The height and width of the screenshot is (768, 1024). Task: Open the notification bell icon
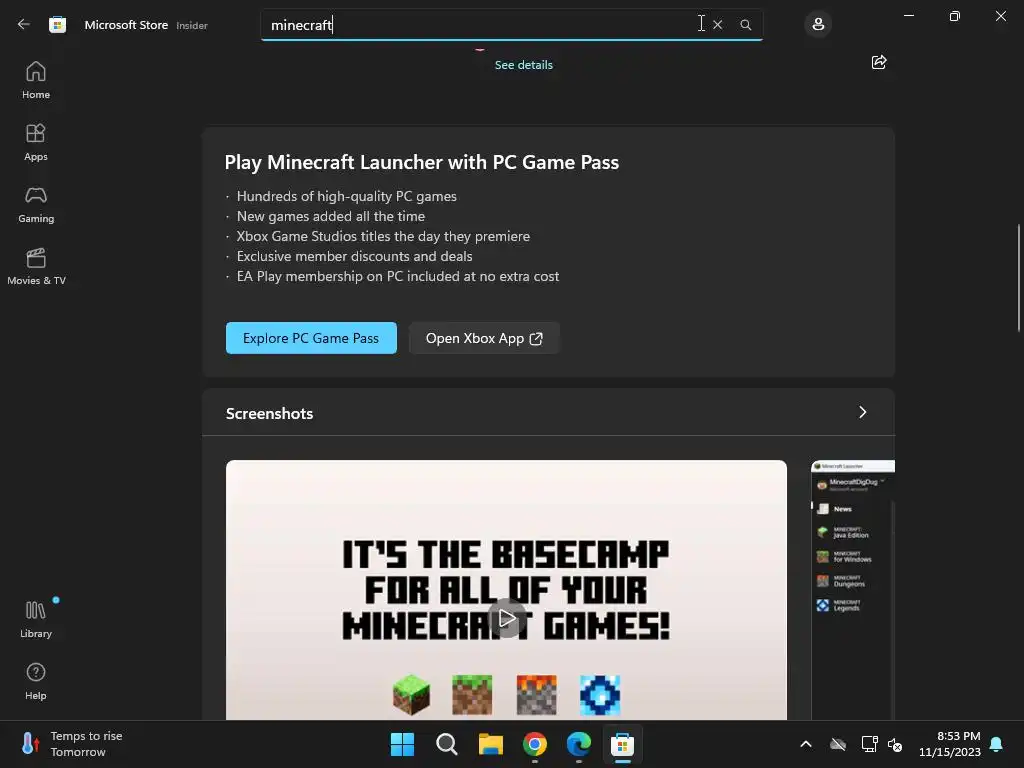(x=997, y=744)
